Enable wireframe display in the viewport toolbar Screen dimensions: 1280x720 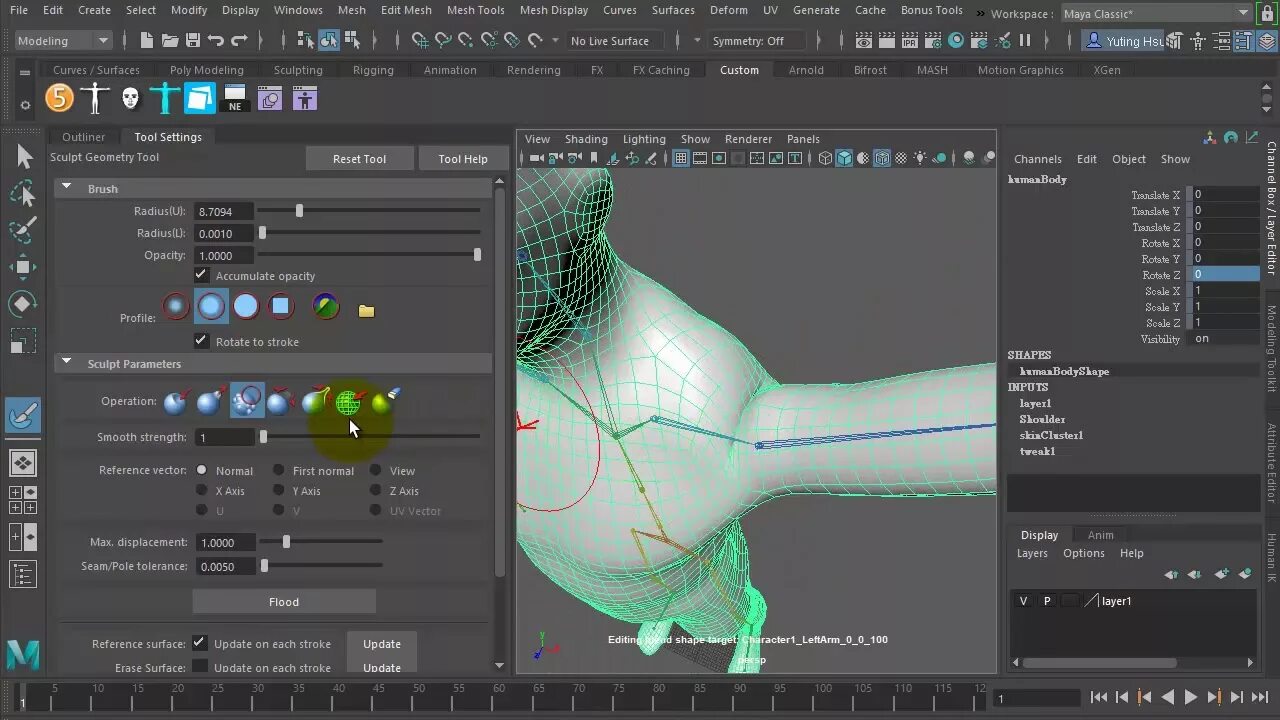(x=826, y=158)
